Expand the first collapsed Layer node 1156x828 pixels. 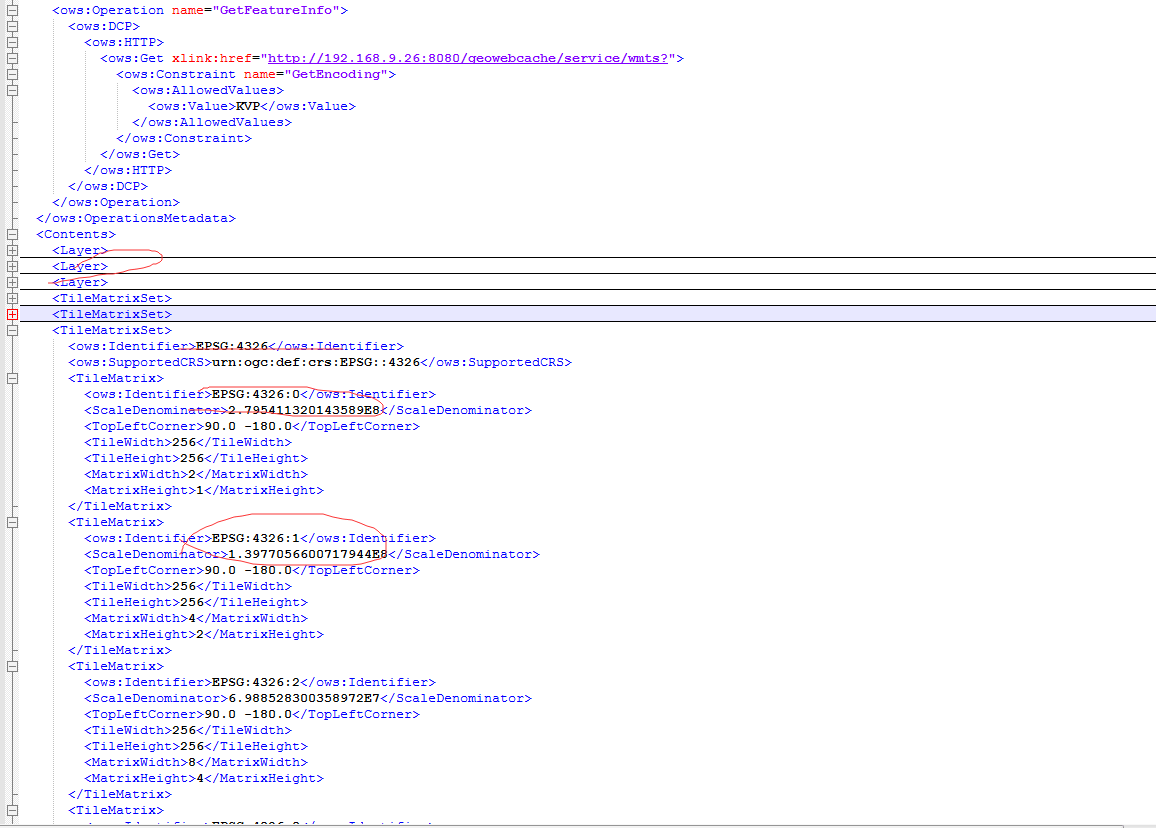pyautogui.click(x=12, y=250)
